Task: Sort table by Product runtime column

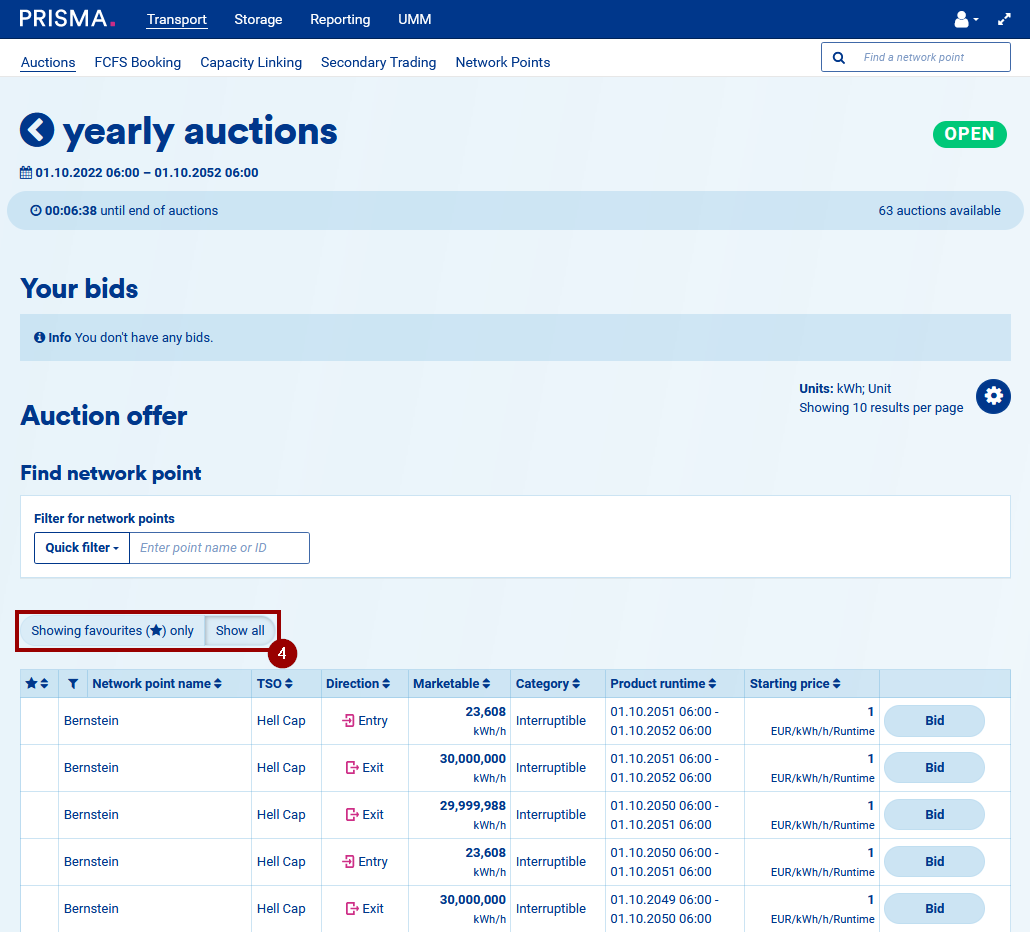Action: click(663, 684)
